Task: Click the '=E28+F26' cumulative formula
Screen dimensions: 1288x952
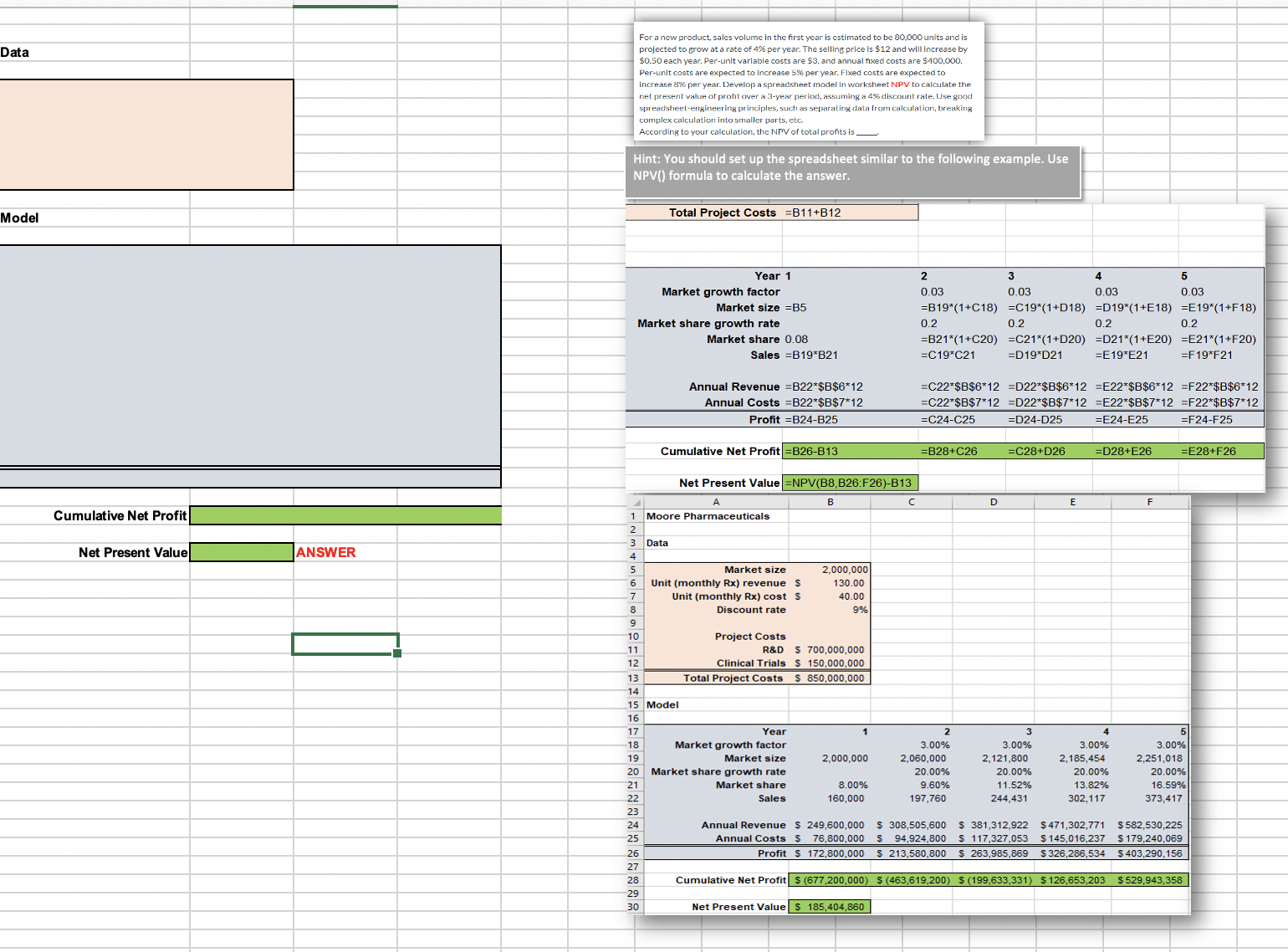Action: tap(1209, 452)
